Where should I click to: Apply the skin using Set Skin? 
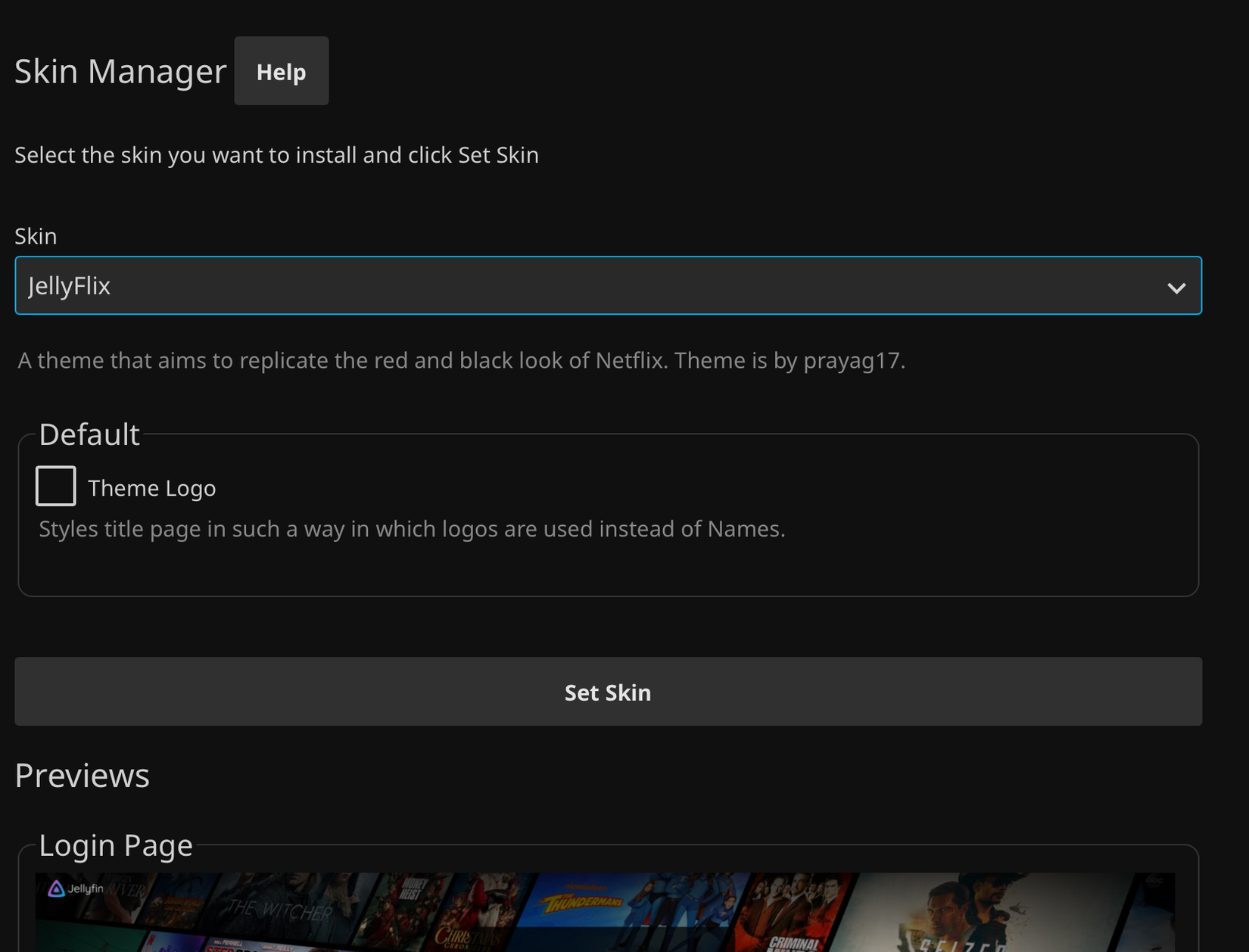tap(608, 691)
